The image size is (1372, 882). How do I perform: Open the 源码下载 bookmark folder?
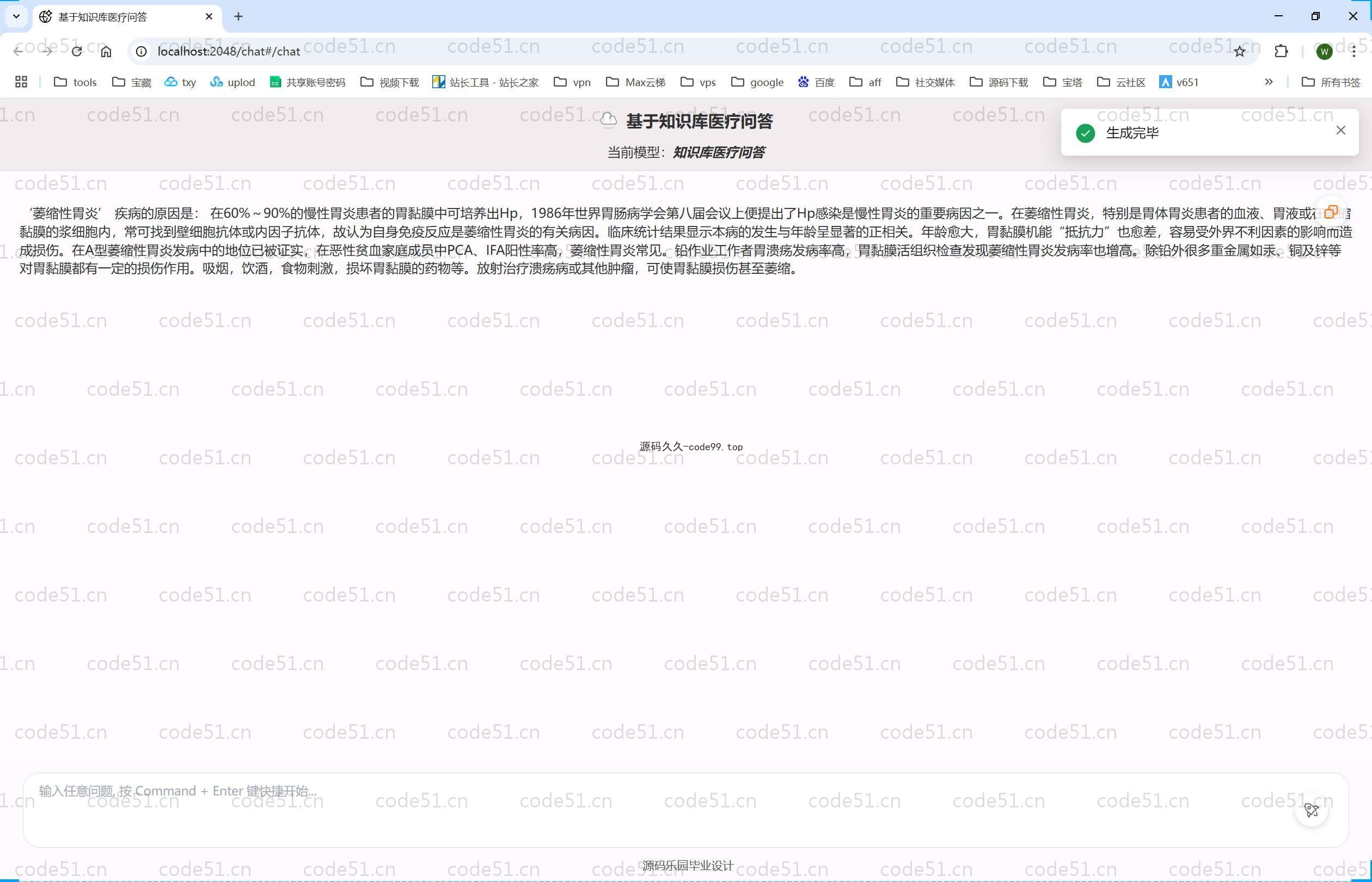tap(999, 82)
